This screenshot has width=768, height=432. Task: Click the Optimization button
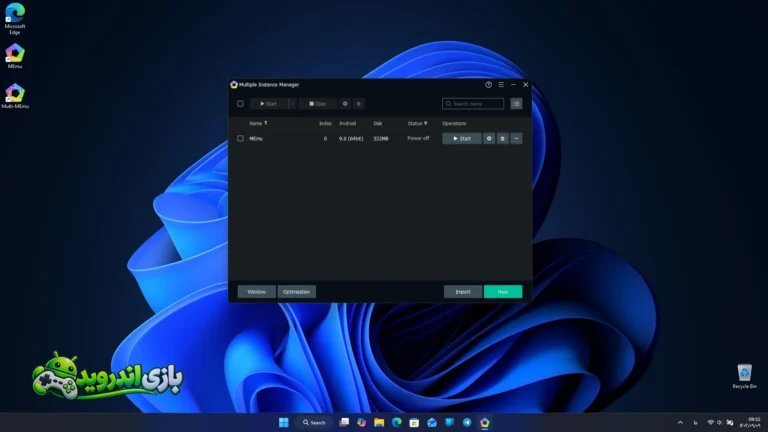click(296, 292)
